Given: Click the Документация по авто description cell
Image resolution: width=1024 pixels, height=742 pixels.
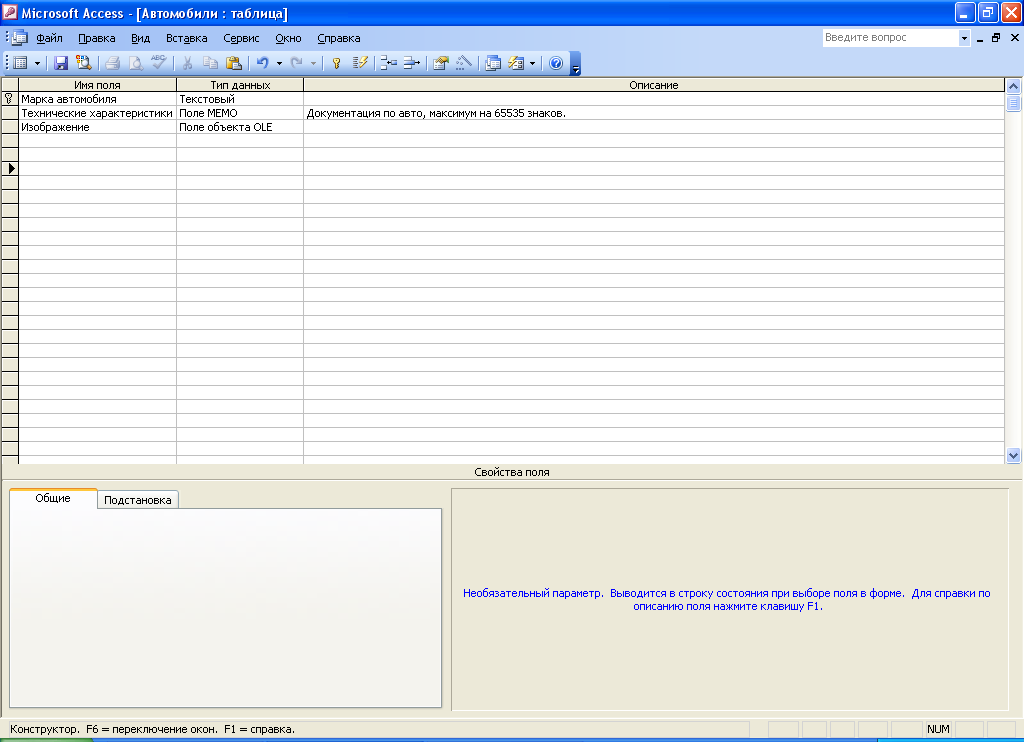Looking at the screenshot, I should coord(654,113).
